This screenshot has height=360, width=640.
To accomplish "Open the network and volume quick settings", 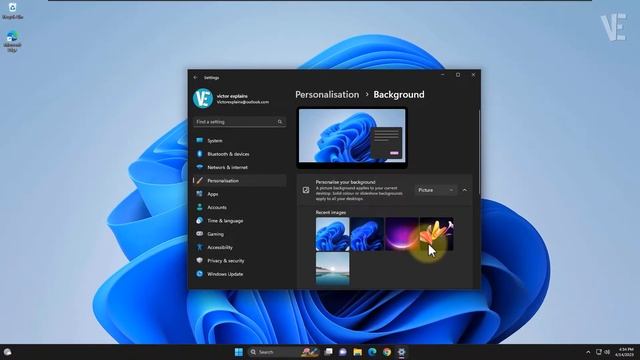I will coord(603,352).
